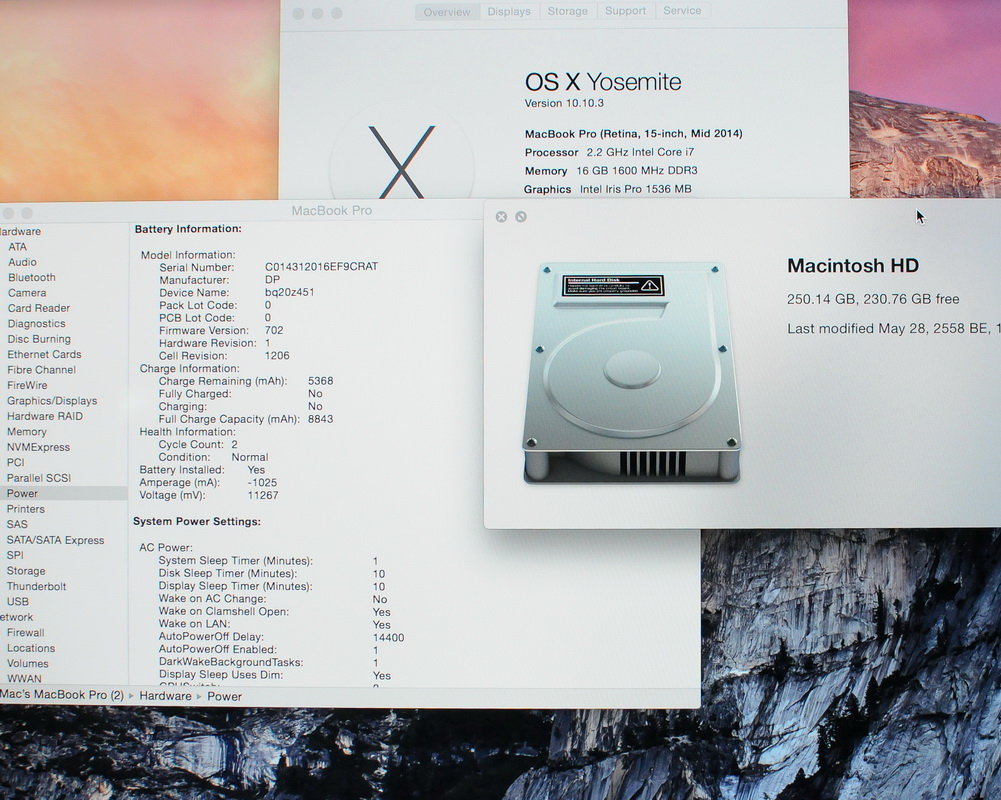1001x800 pixels.
Task: Select Card Reader in the sidebar
Action: [x=38, y=308]
